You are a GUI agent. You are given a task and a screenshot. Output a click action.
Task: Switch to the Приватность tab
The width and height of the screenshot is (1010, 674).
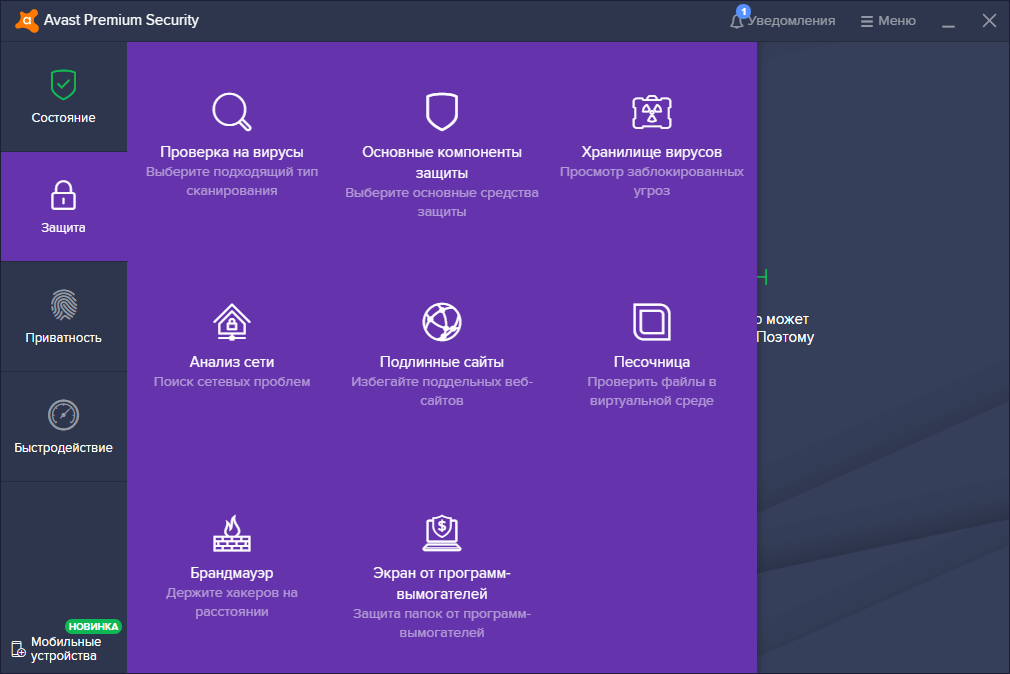tap(63, 316)
